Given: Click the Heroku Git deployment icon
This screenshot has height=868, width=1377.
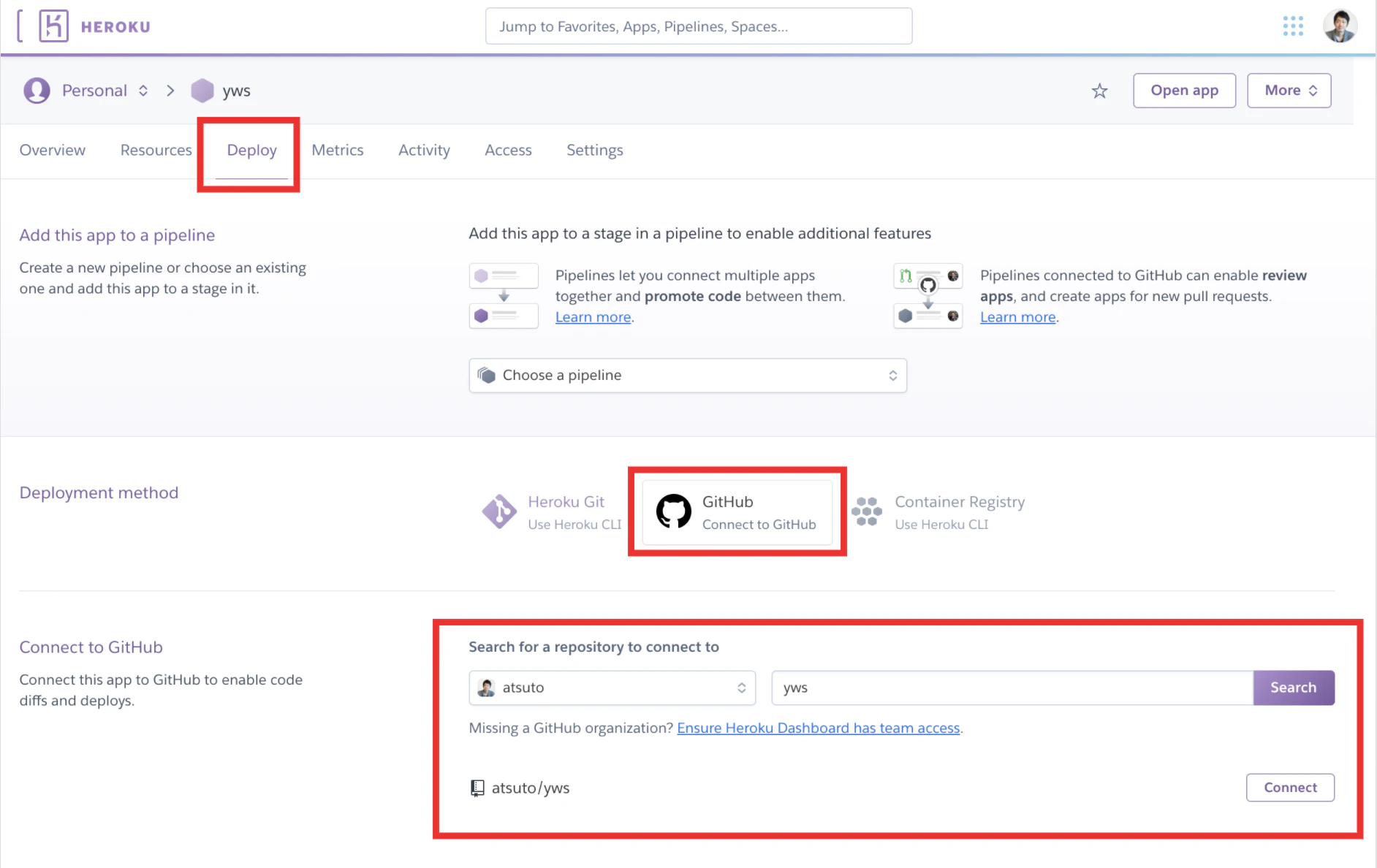Looking at the screenshot, I should point(499,511).
